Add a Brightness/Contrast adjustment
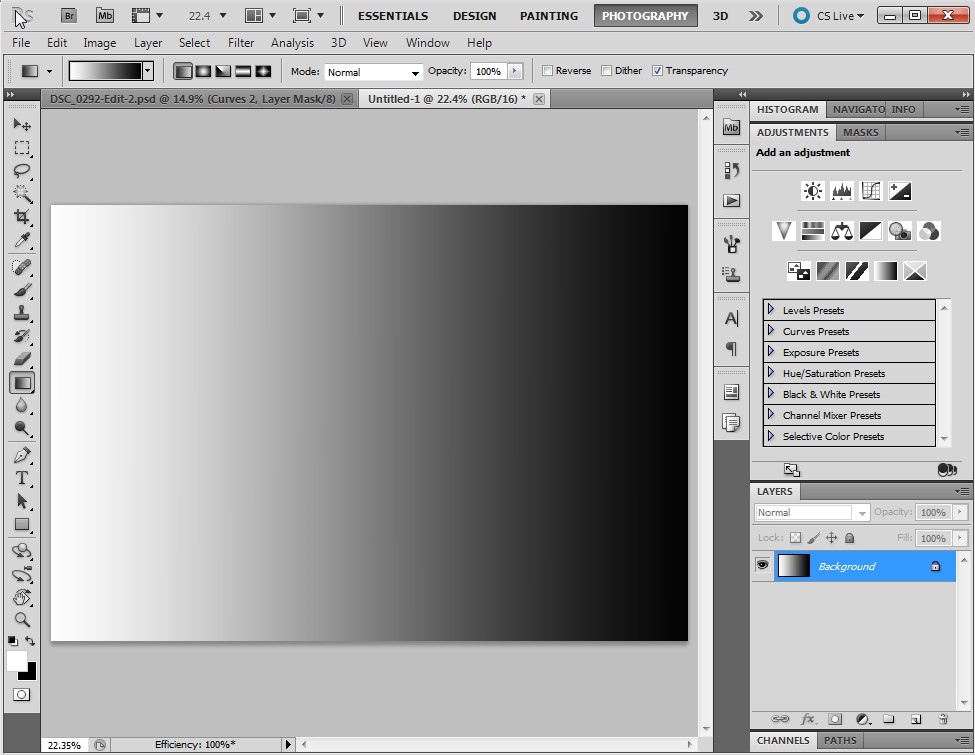This screenshot has width=975, height=755. pos(812,191)
